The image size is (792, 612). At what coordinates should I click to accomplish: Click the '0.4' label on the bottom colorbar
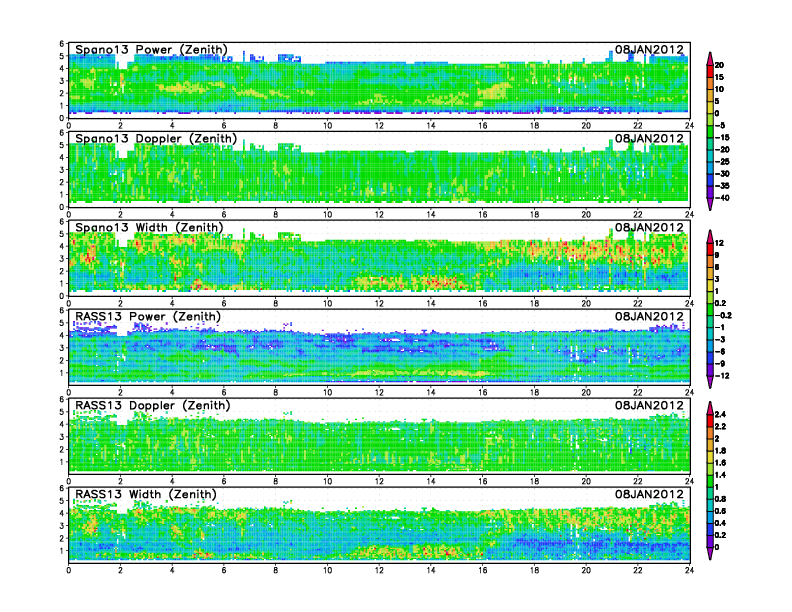(720, 523)
